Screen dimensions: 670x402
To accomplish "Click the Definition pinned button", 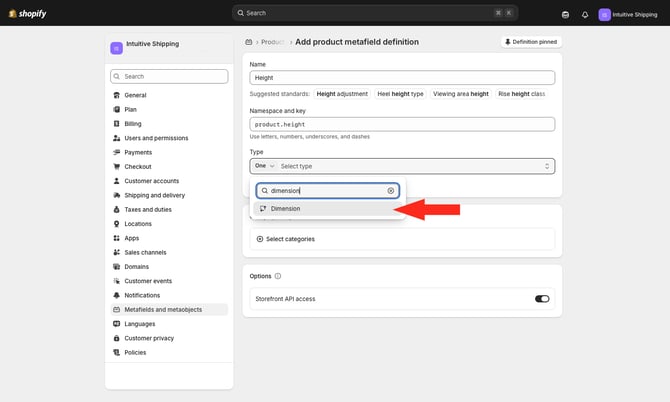I will tap(531, 42).
